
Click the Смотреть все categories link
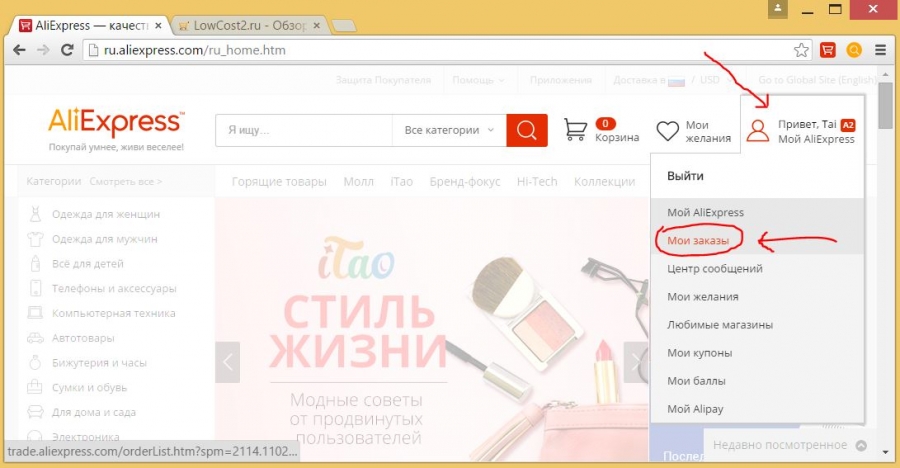[126, 181]
